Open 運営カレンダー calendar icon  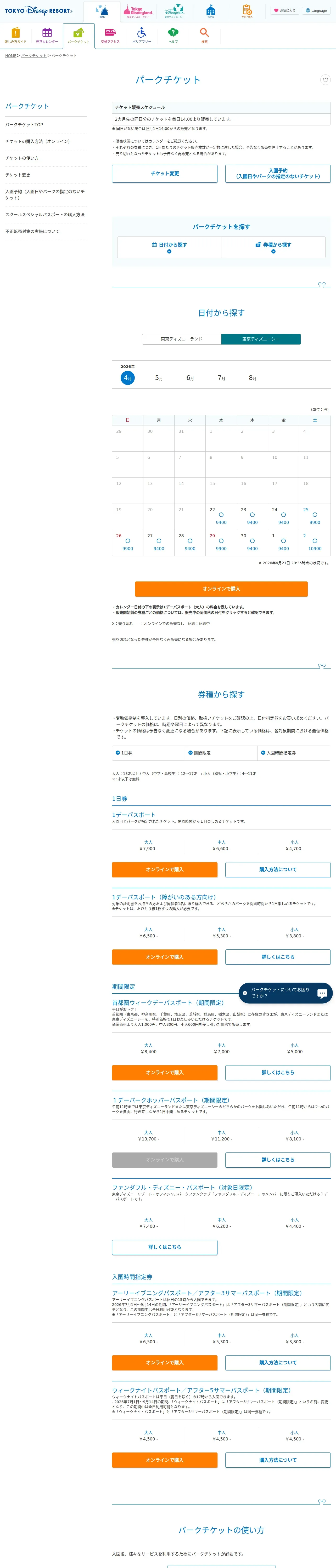[47, 35]
